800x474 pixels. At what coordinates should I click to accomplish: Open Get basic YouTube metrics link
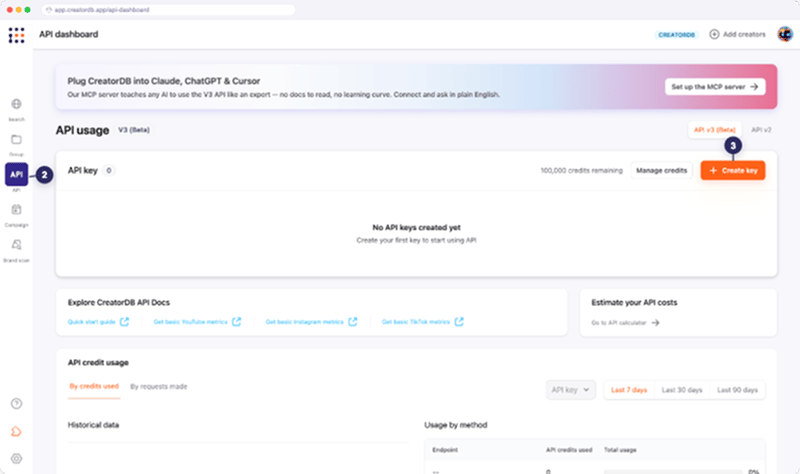click(190, 322)
